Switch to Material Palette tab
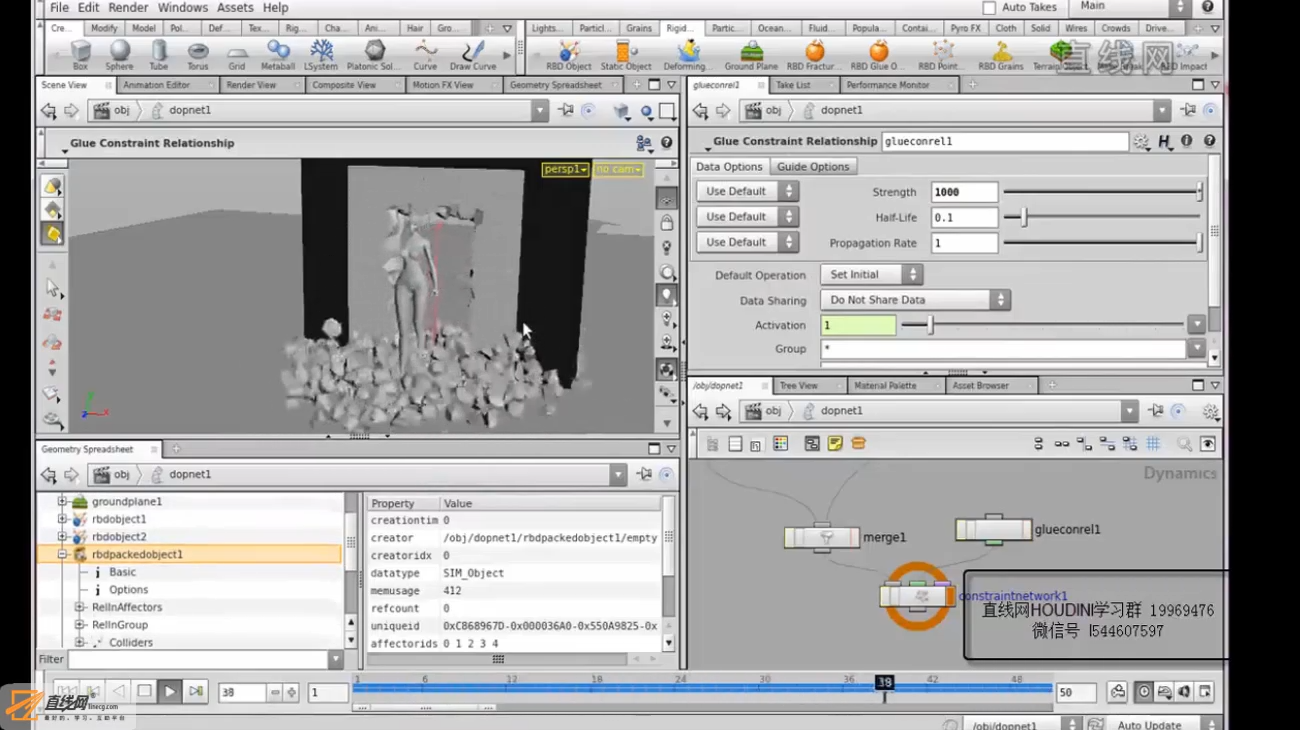Screen dimensions: 1300x730 885,385
